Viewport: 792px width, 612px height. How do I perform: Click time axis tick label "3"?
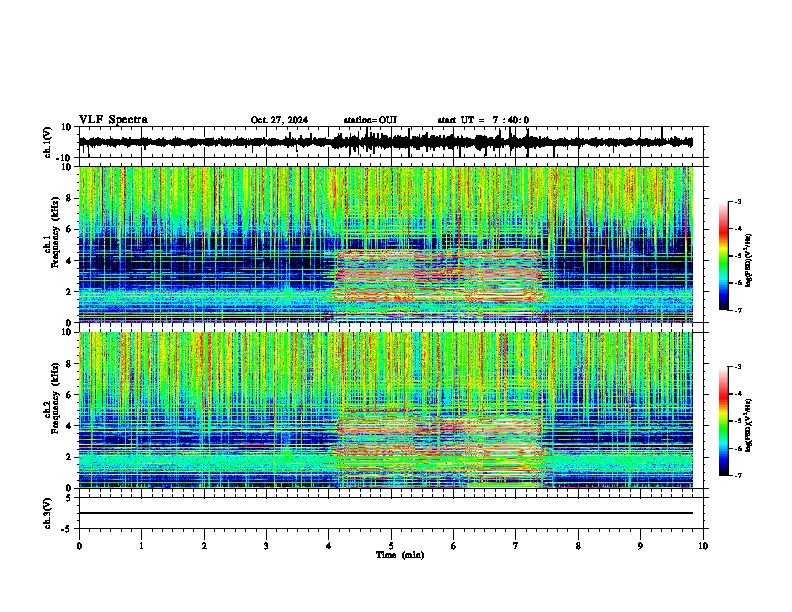pos(266,546)
